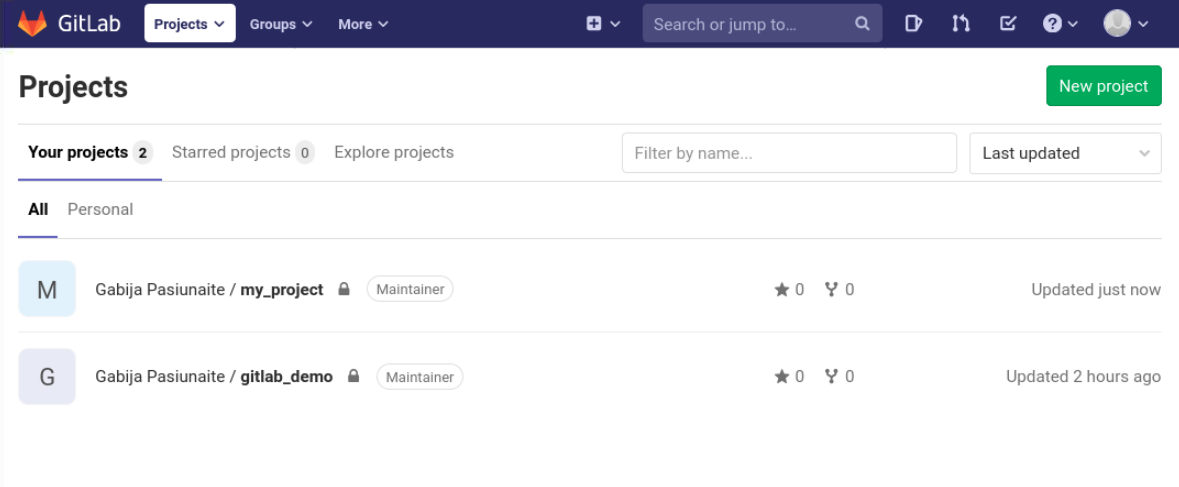This screenshot has height=487, width=1179.
Task: Click the Filter by name field
Action: pos(789,154)
